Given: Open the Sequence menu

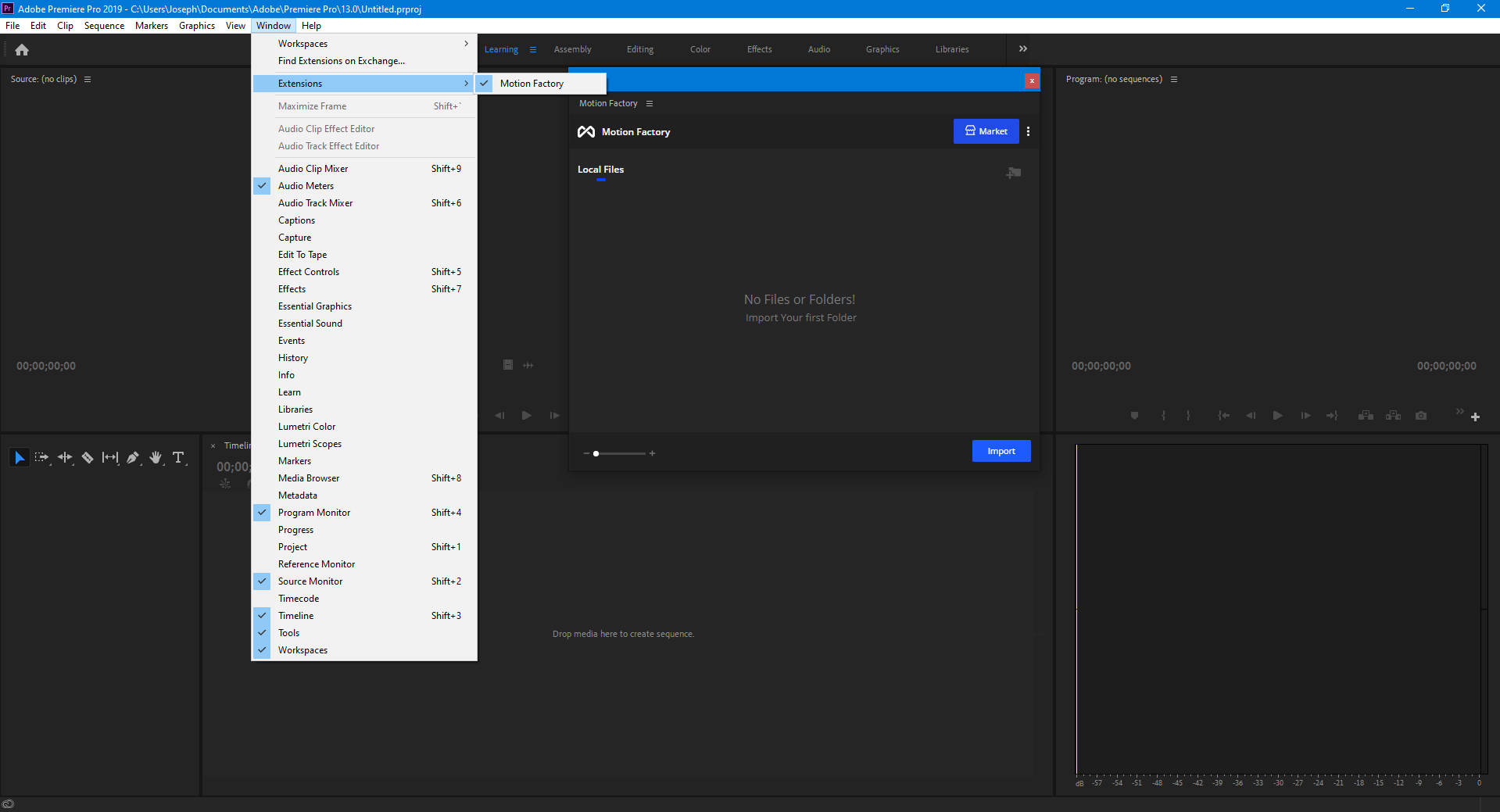Looking at the screenshot, I should [x=104, y=26].
